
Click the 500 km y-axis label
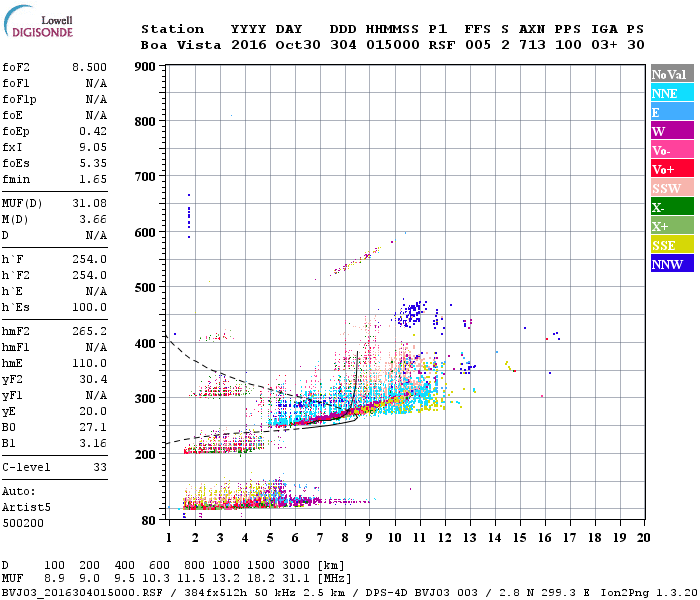[145, 288]
